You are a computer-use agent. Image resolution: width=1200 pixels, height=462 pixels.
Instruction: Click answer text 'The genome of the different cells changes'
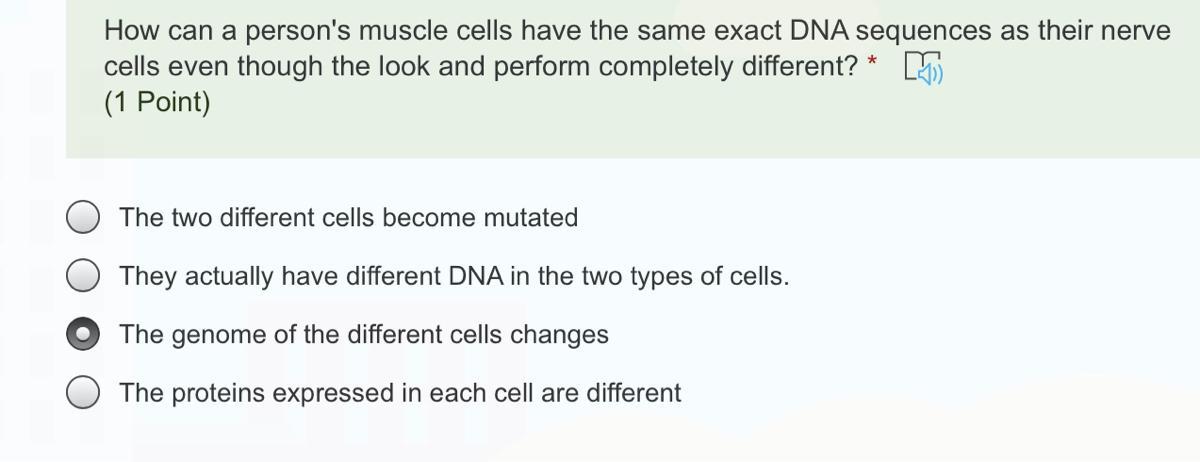(x=364, y=335)
